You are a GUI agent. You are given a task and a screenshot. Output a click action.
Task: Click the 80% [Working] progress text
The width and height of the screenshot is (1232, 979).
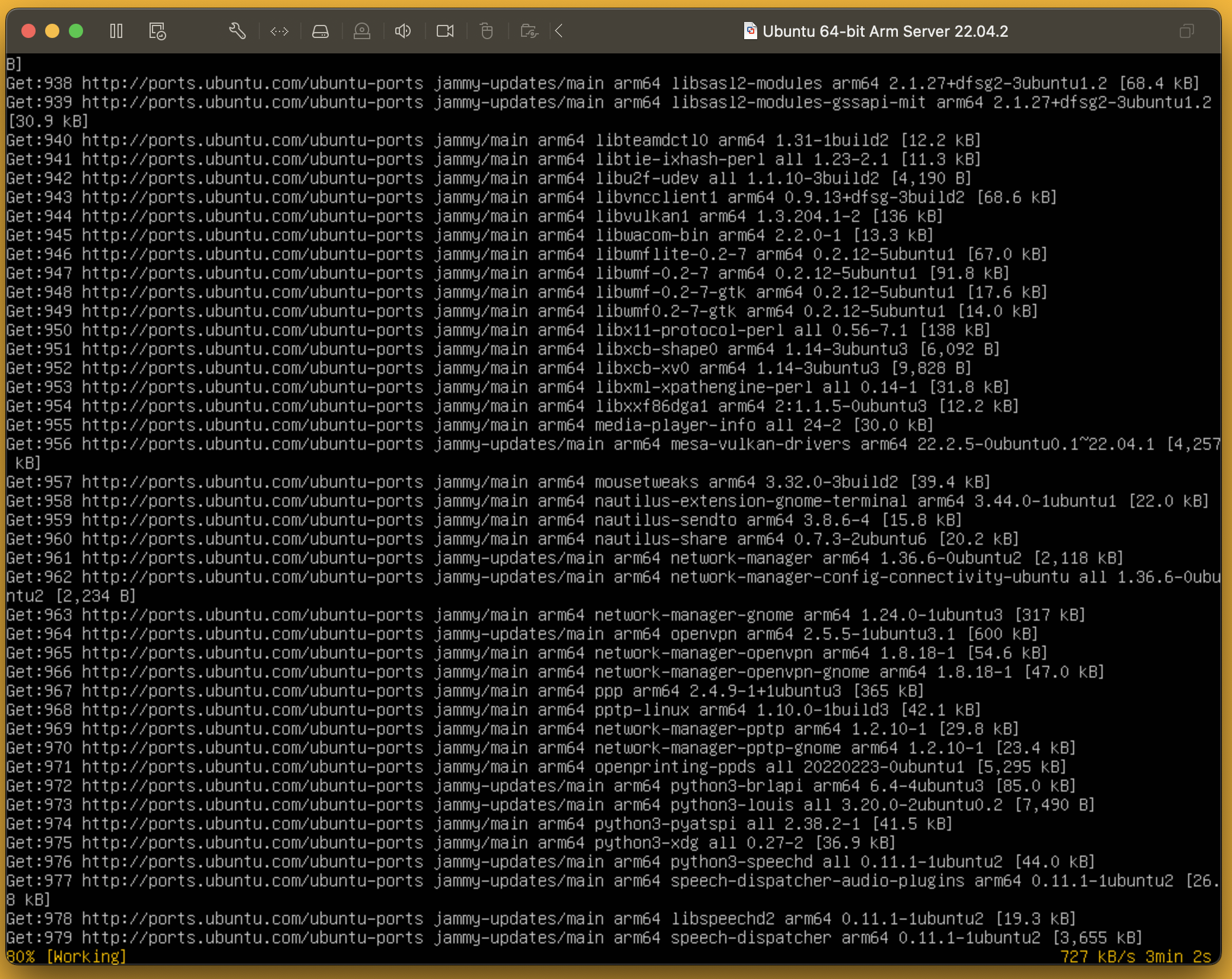tap(66, 956)
